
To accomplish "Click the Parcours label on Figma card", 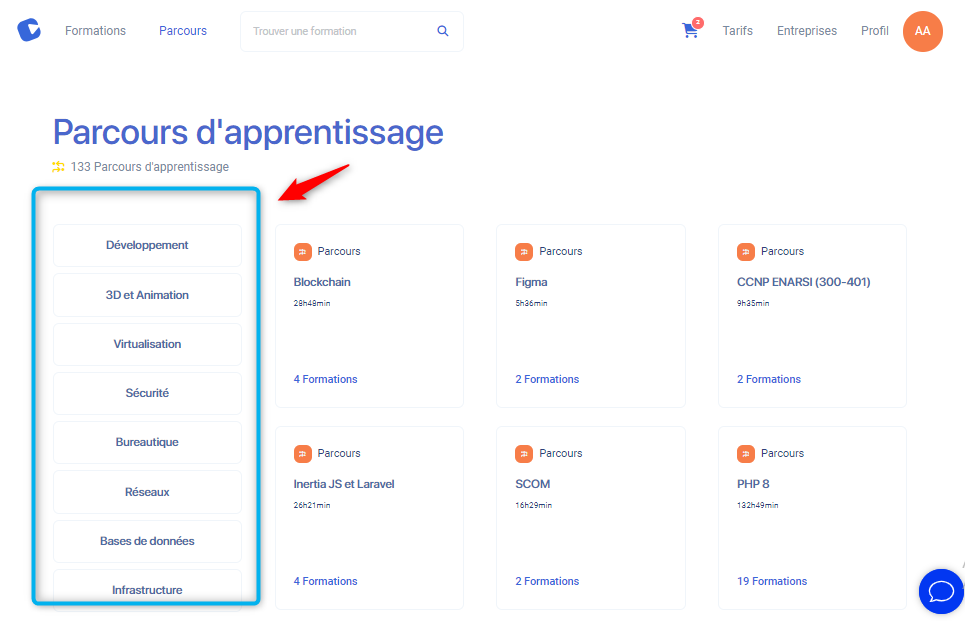I will click(560, 251).
